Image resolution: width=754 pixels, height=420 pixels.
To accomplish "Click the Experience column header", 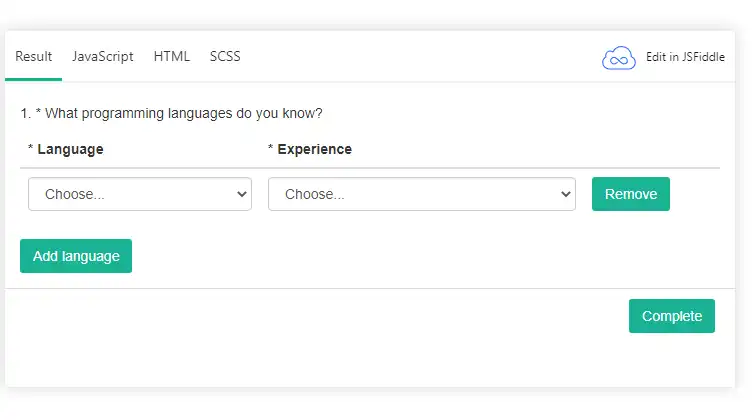I will (x=314, y=149).
